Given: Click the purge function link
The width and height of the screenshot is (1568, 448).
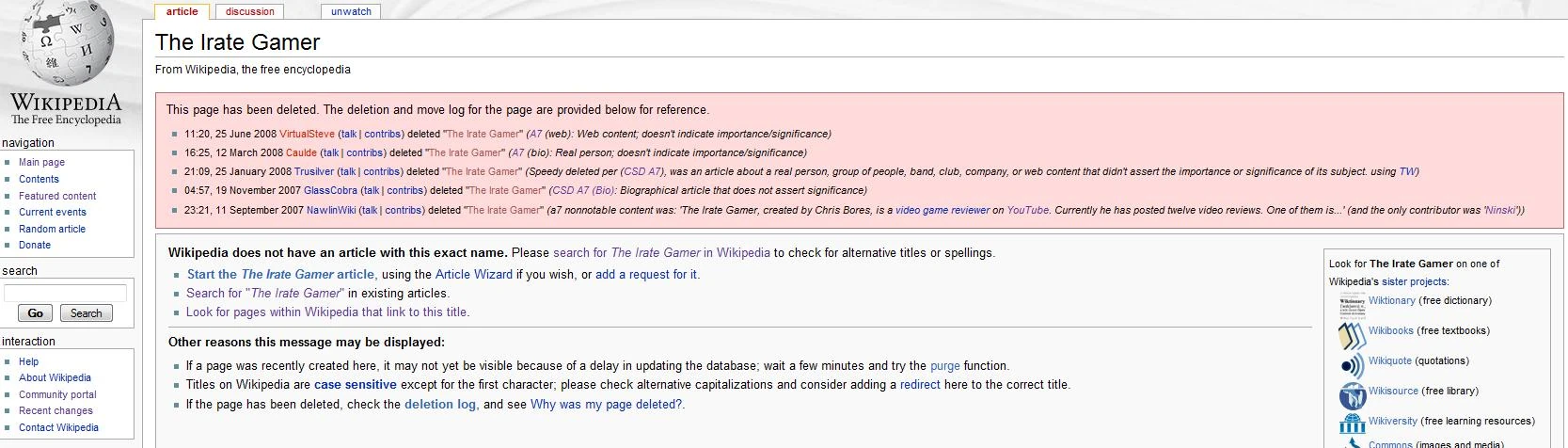Looking at the screenshot, I should [944, 366].
